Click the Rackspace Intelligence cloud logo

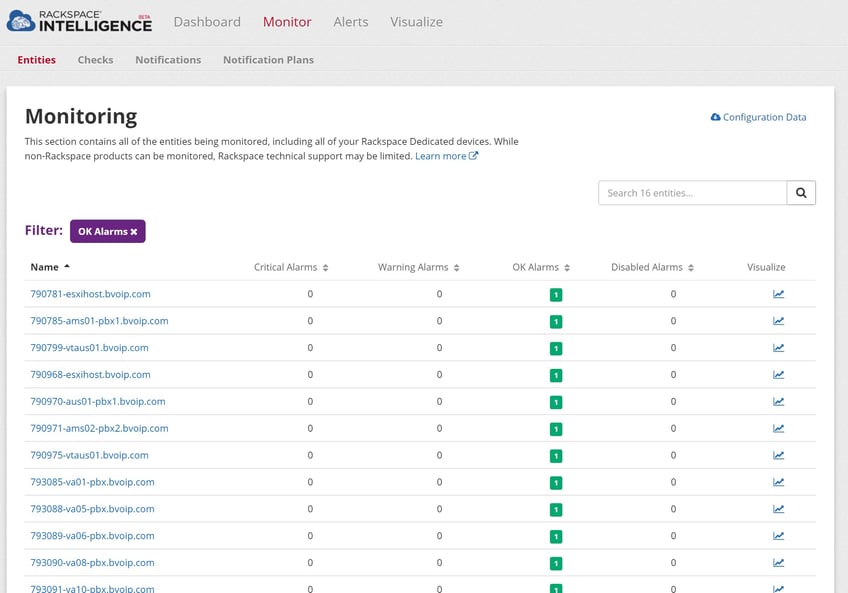21,22
